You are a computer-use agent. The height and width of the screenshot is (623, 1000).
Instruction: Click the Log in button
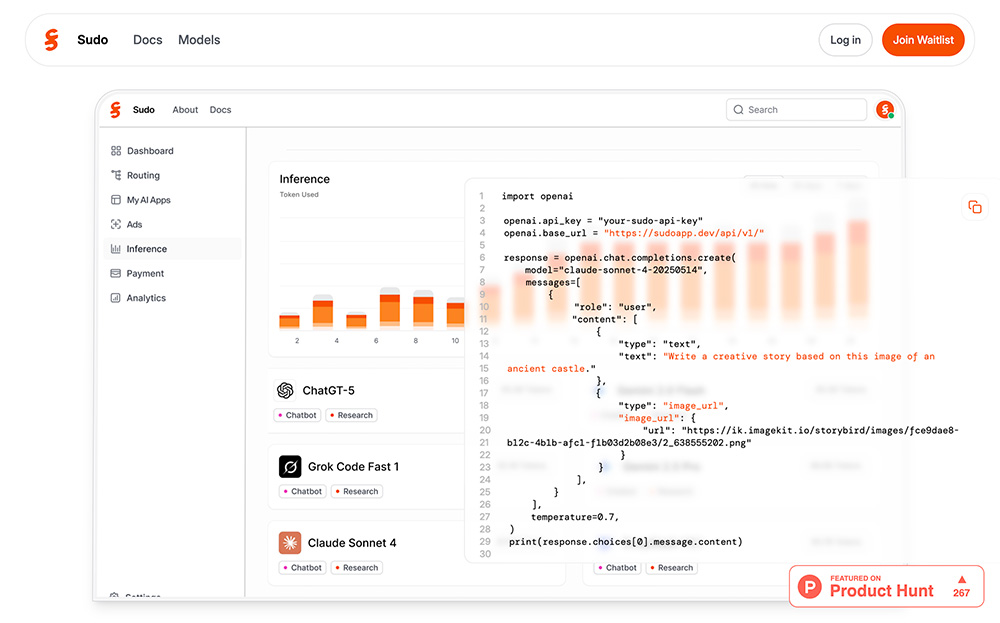coord(845,40)
